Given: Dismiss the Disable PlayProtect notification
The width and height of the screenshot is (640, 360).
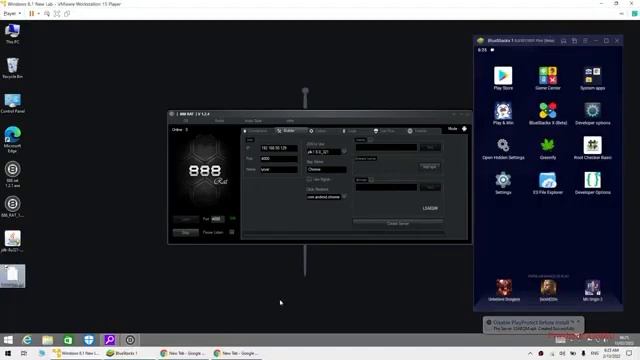Looking at the screenshot, I should pos(578,322).
